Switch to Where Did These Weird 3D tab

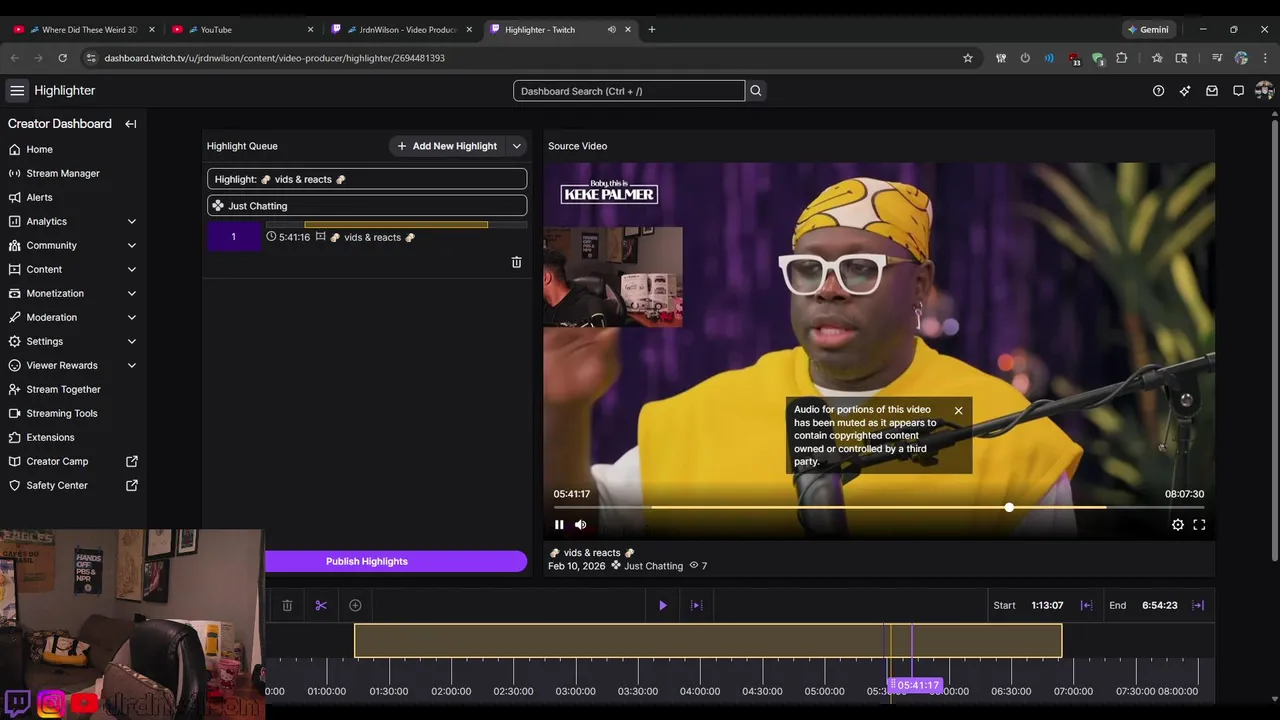click(83, 29)
